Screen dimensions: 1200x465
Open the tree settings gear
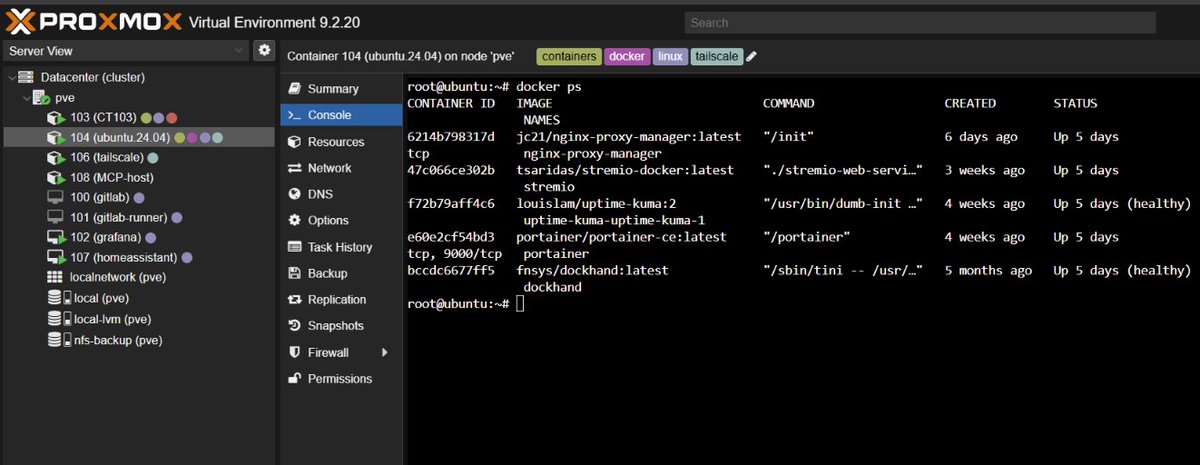(x=264, y=50)
